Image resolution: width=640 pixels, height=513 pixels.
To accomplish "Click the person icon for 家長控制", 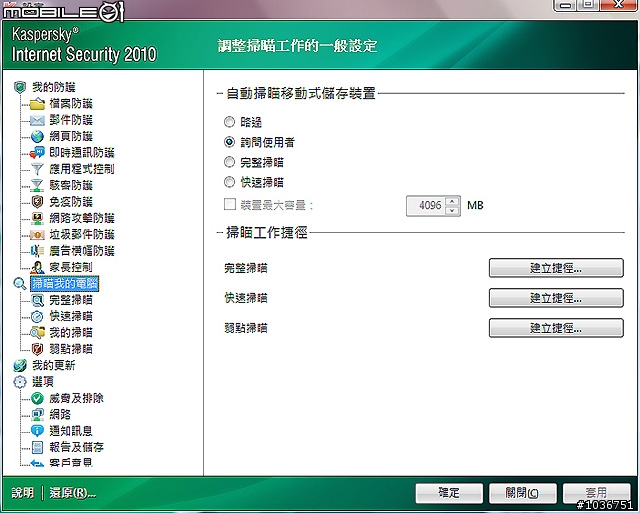I will pyautogui.click(x=37, y=267).
